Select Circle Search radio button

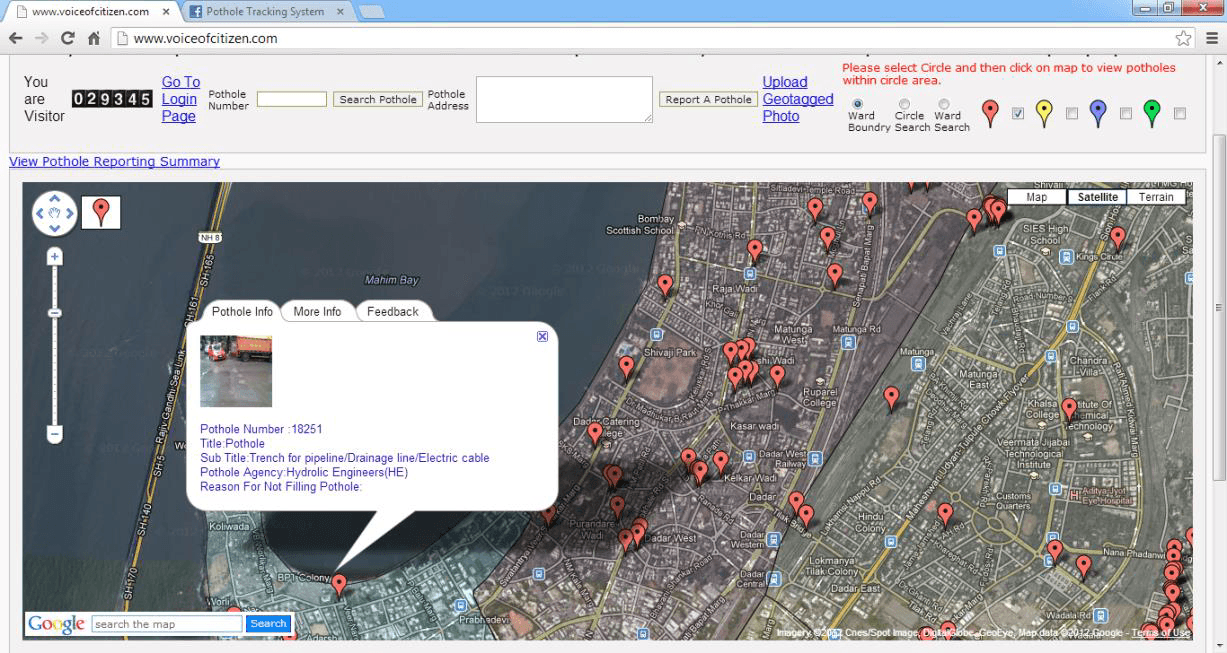(905, 104)
